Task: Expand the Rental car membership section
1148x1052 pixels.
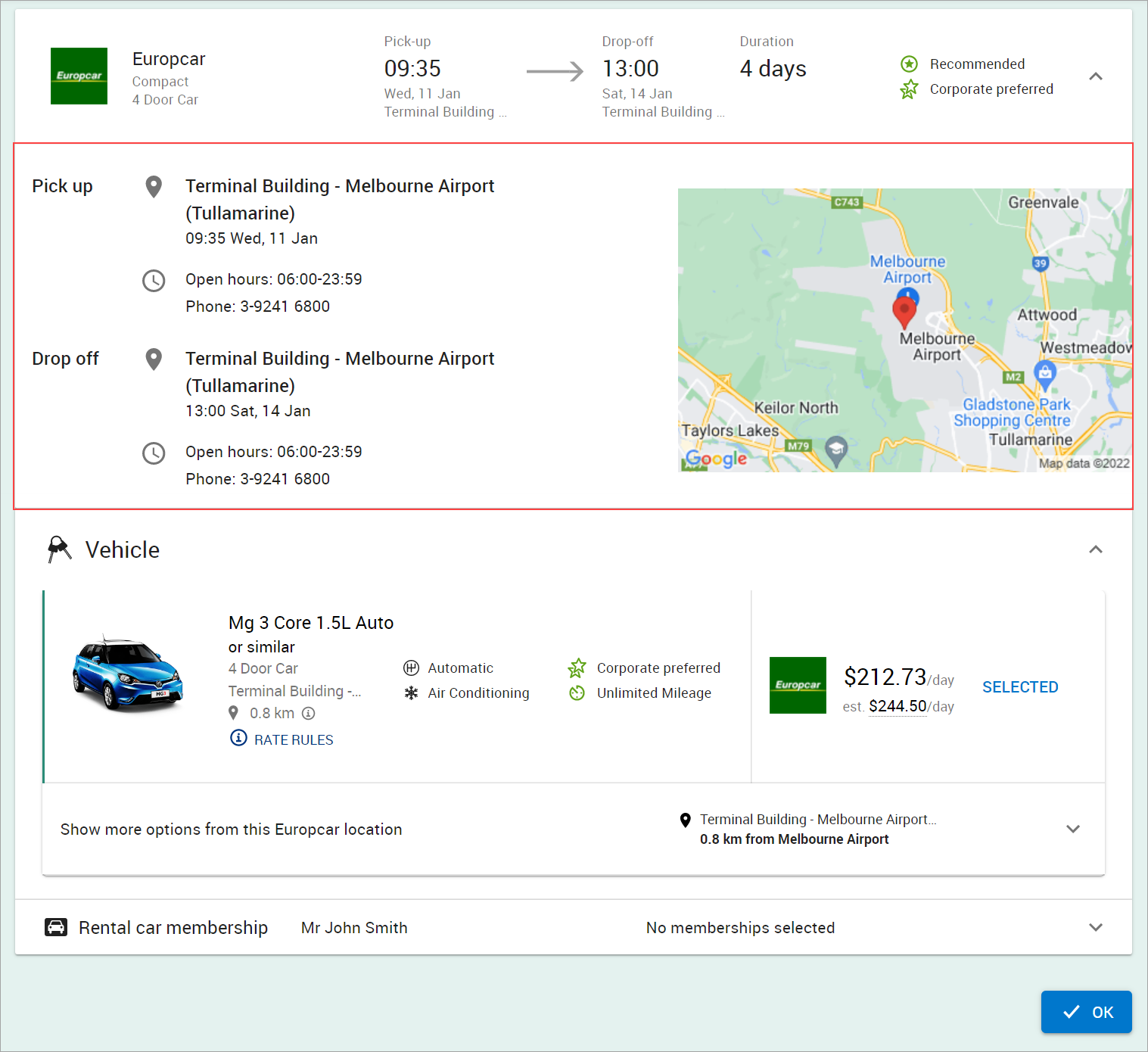Action: click(1095, 927)
